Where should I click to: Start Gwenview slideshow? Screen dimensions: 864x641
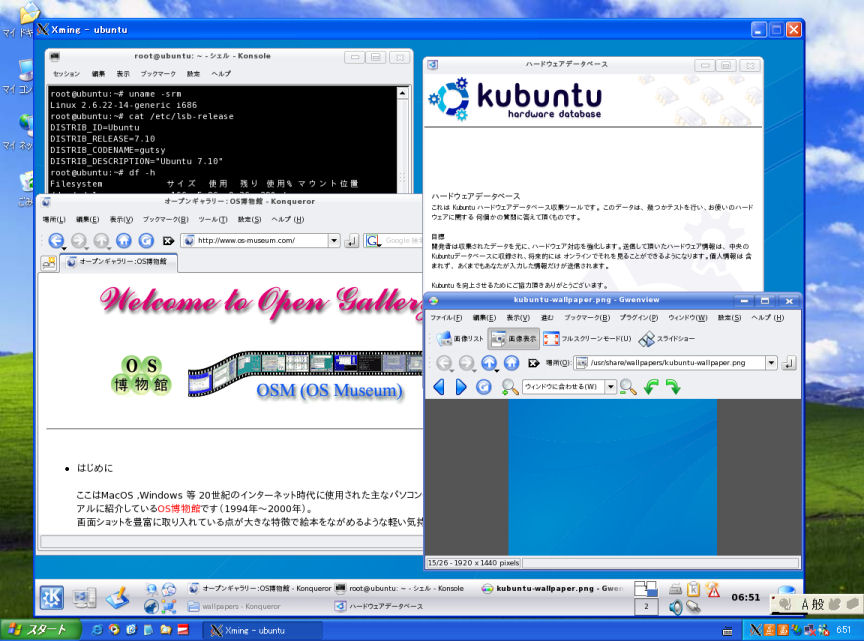pyautogui.click(x=667, y=338)
